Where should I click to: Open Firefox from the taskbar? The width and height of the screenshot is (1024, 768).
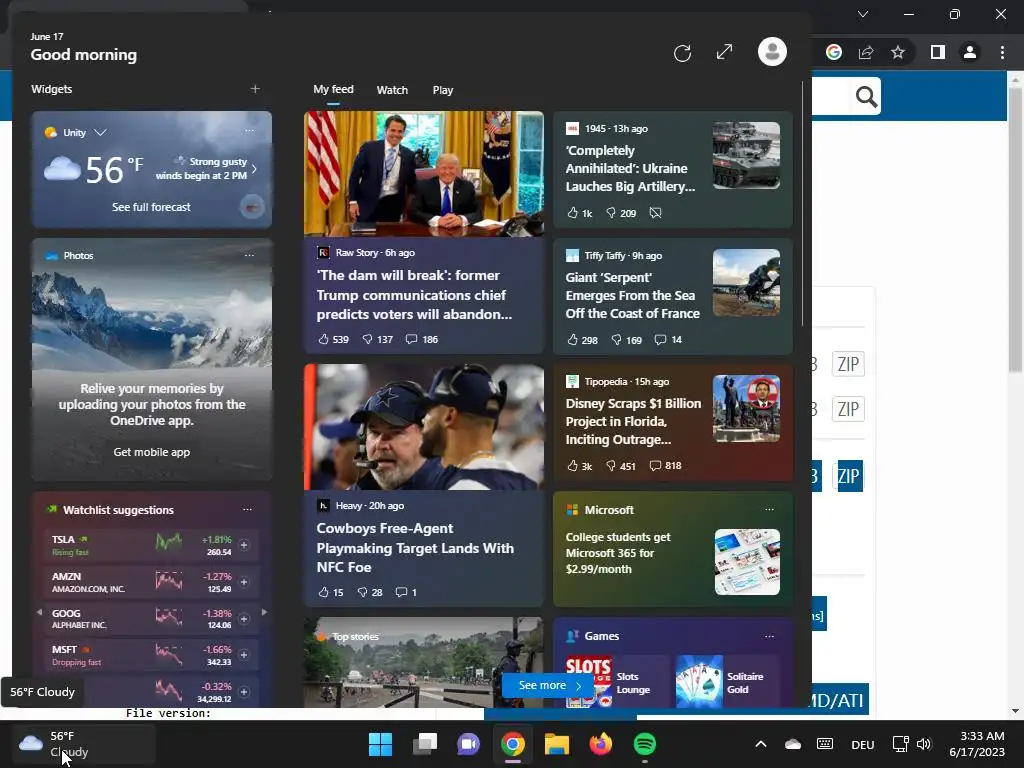[x=601, y=744]
